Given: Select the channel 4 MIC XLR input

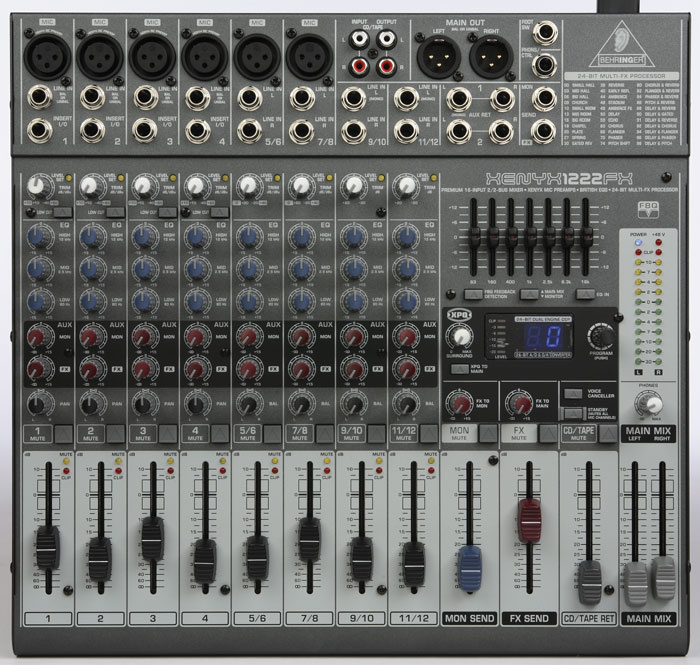Looking at the screenshot, I should pyautogui.click(x=204, y=57).
